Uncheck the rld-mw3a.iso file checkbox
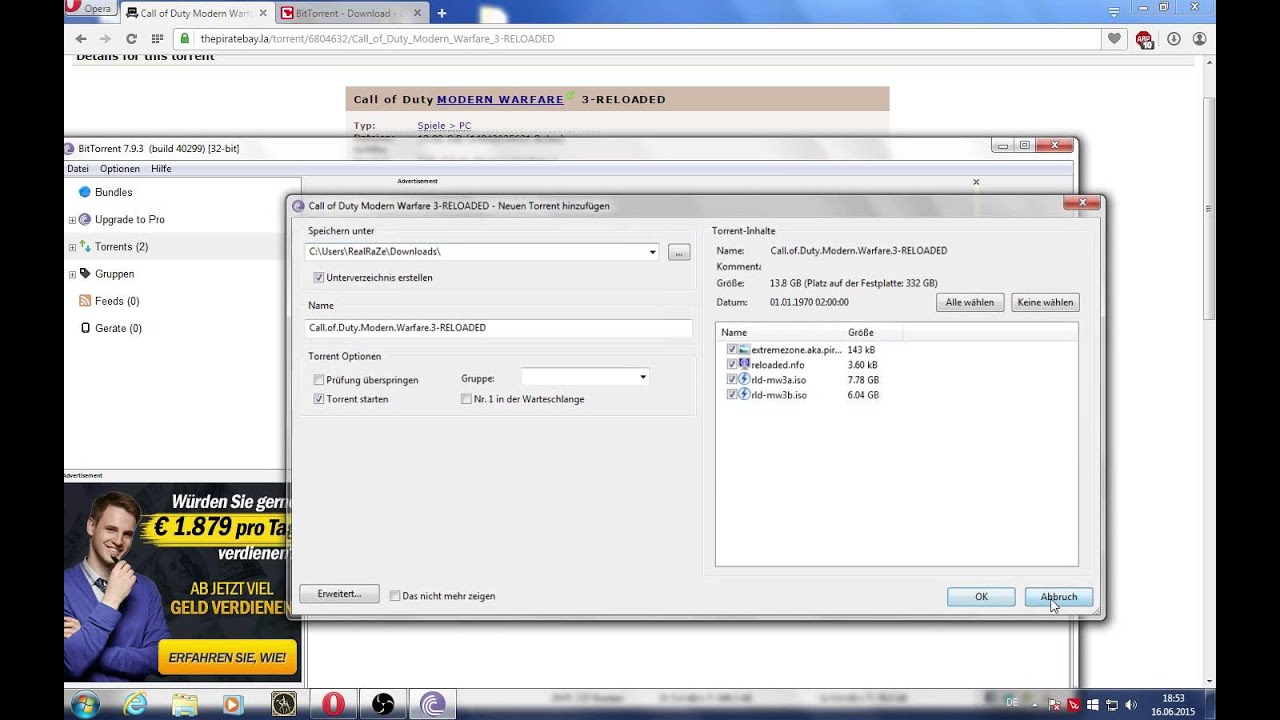Screen dimensions: 1280x720 pyautogui.click(x=732, y=380)
